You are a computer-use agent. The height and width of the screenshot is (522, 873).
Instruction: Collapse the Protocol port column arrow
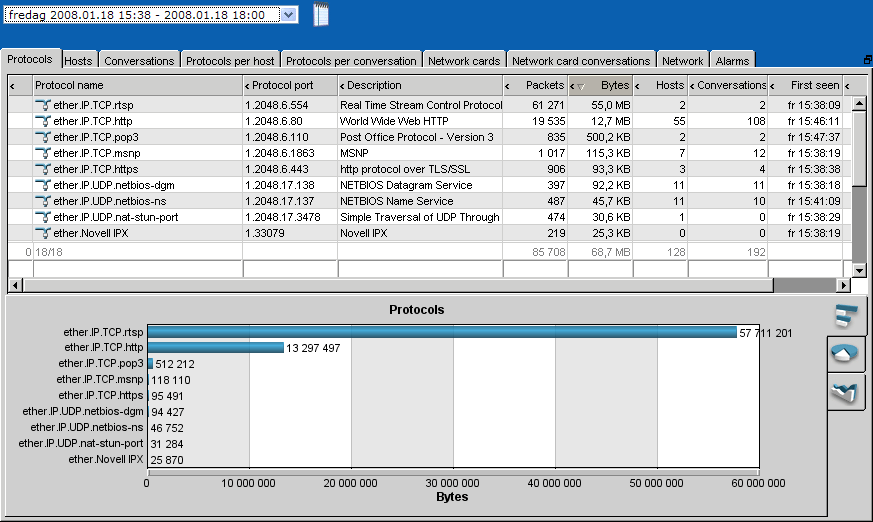(x=247, y=86)
